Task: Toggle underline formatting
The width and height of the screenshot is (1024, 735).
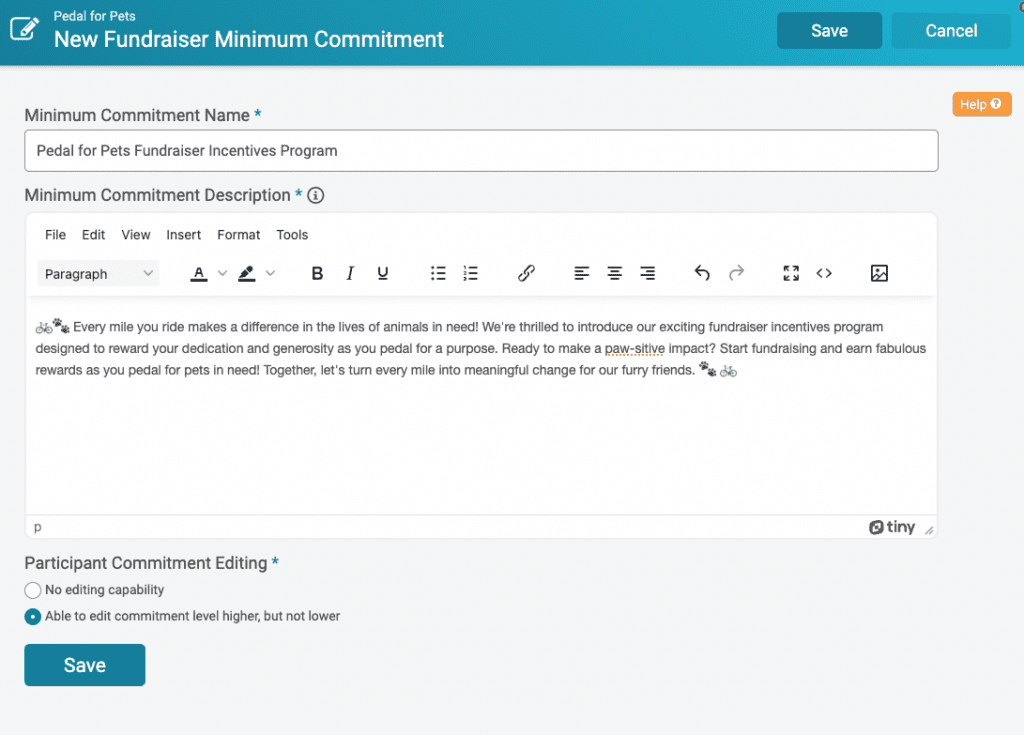Action: (383, 273)
